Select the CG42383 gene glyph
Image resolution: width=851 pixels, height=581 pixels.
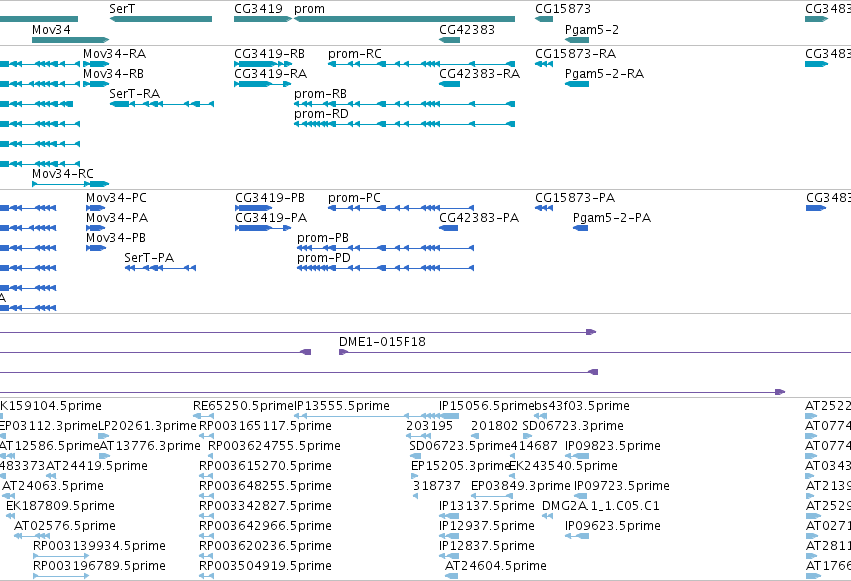point(449,40)
